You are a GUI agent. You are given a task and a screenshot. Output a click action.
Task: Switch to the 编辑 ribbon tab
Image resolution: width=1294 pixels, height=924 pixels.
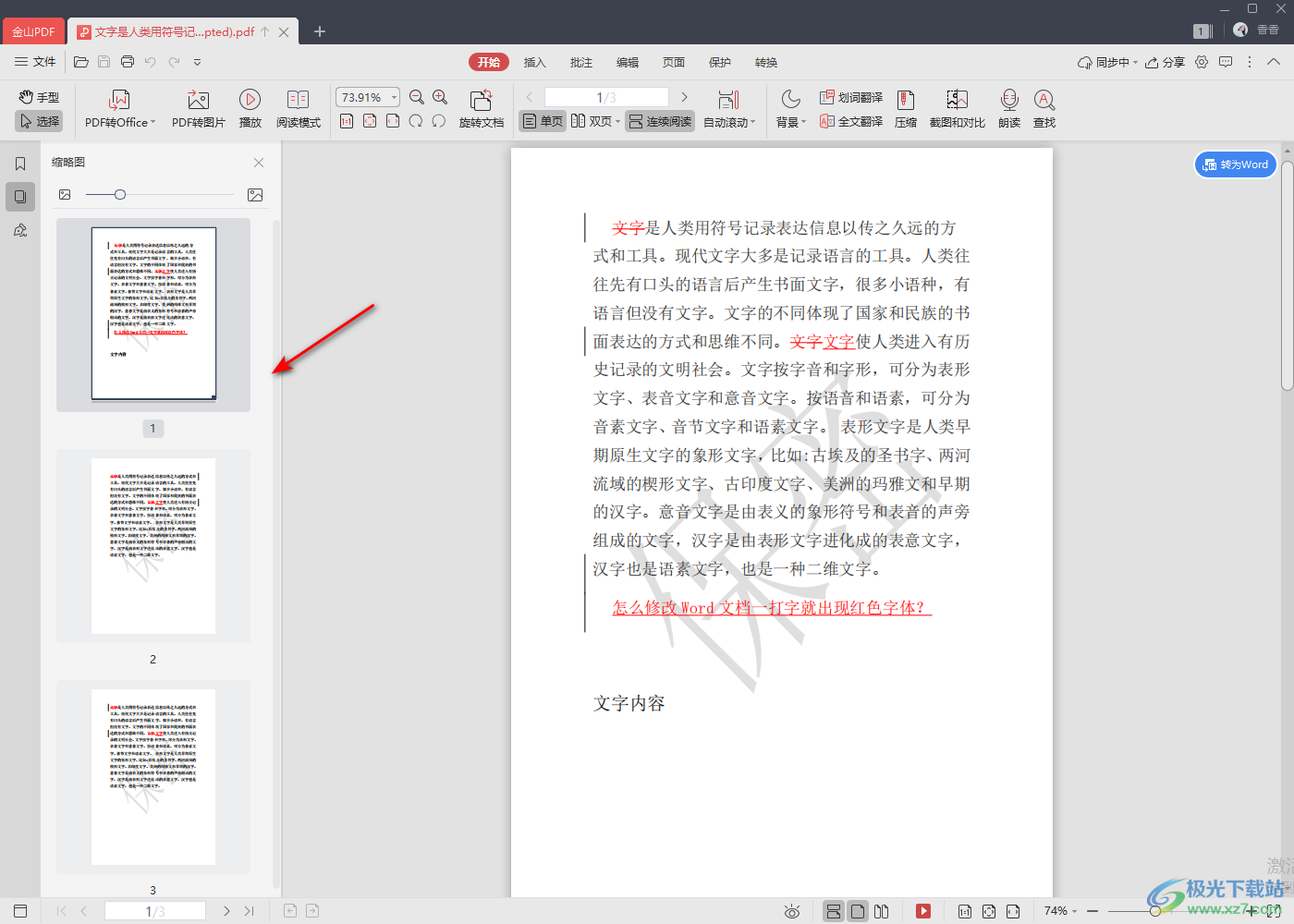[x=628, y=62]
